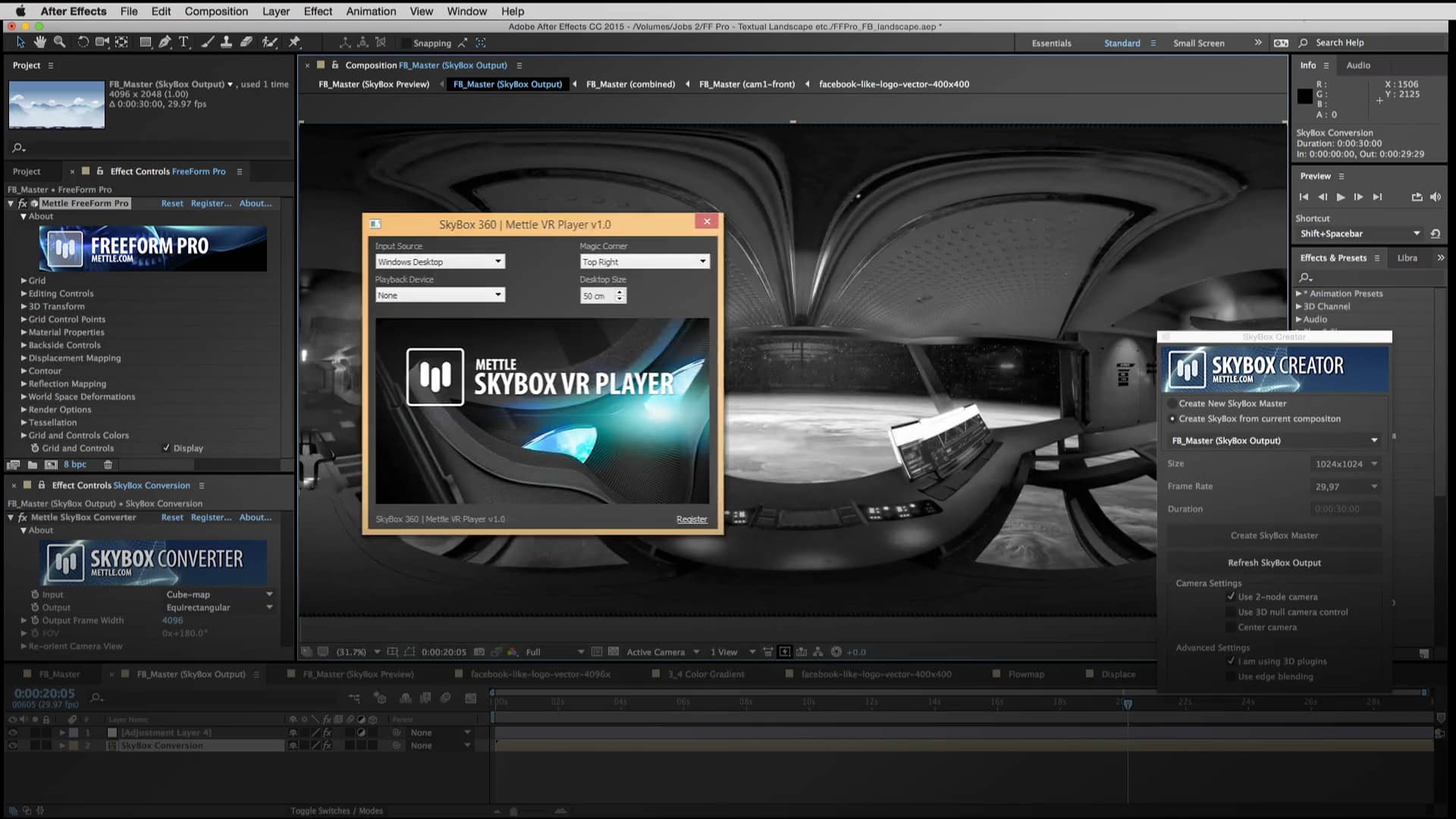Select the Puppet Pin tool

click(295, 42)
